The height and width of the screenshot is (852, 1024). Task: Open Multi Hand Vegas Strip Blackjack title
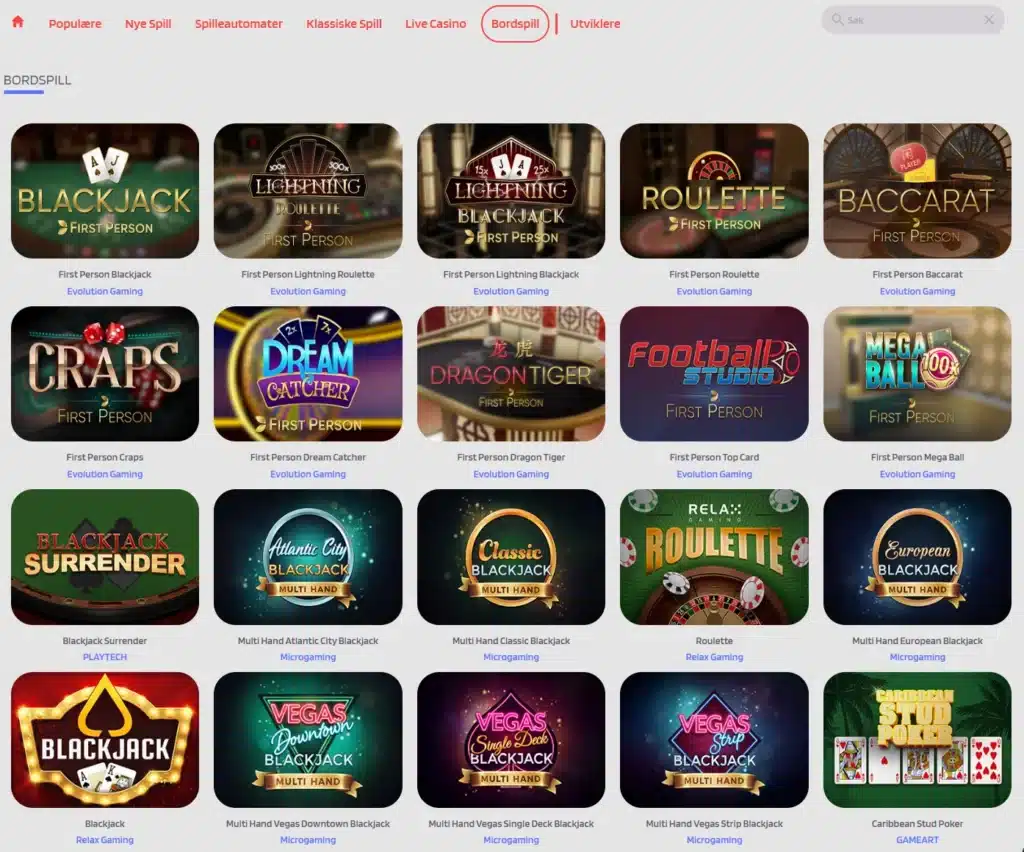[714, 824]
